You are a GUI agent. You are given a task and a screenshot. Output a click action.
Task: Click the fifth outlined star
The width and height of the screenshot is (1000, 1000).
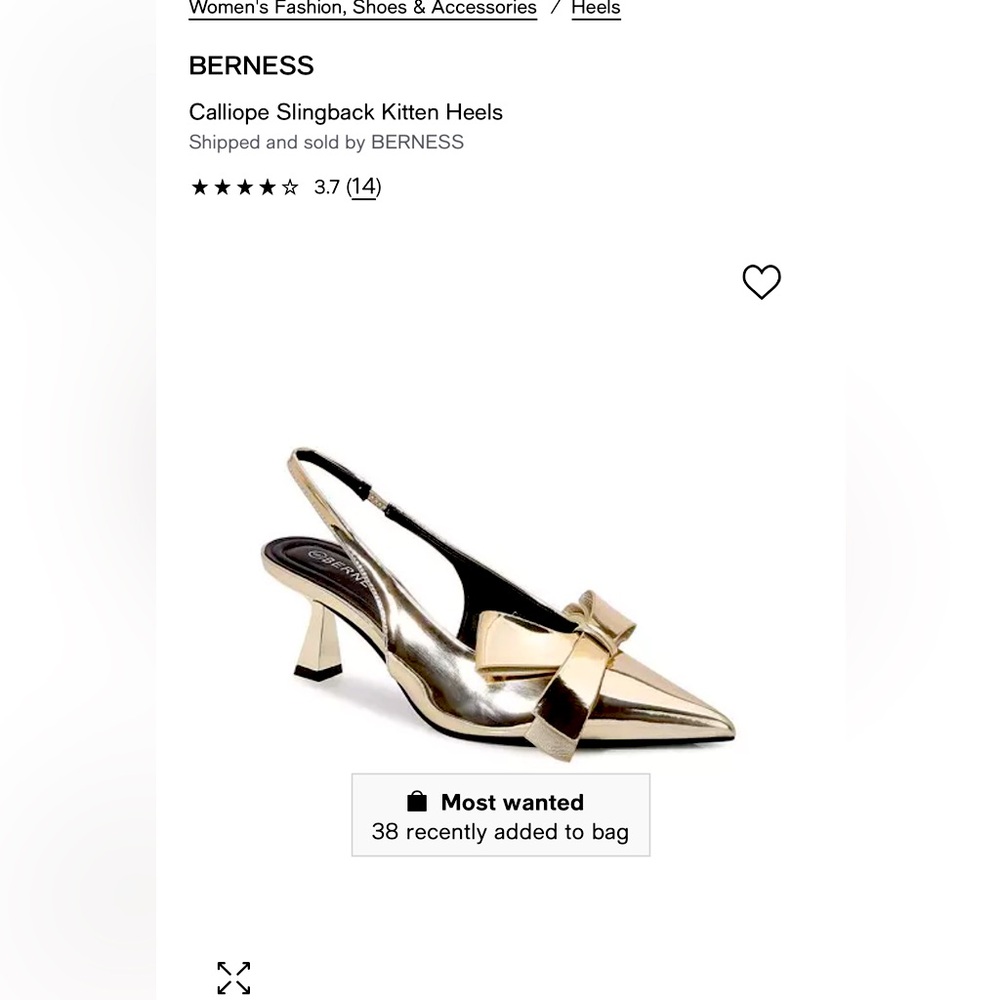point(290,186)
